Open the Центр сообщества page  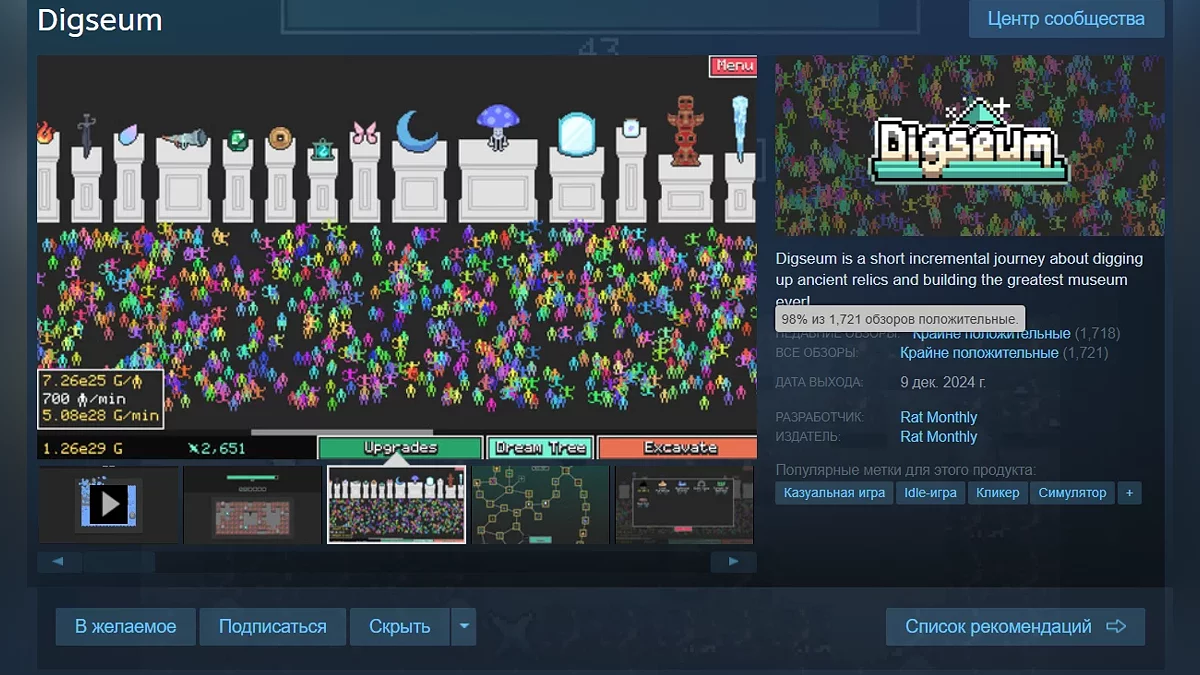point(1066,19)
